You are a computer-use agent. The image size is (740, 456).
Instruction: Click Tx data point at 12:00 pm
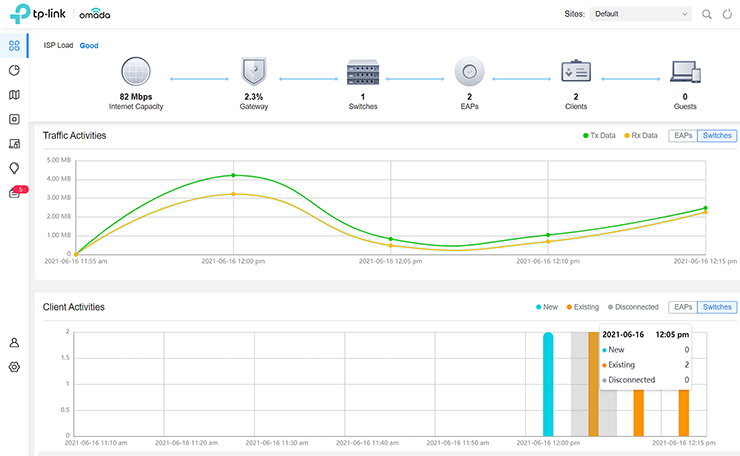coord(233,175)
